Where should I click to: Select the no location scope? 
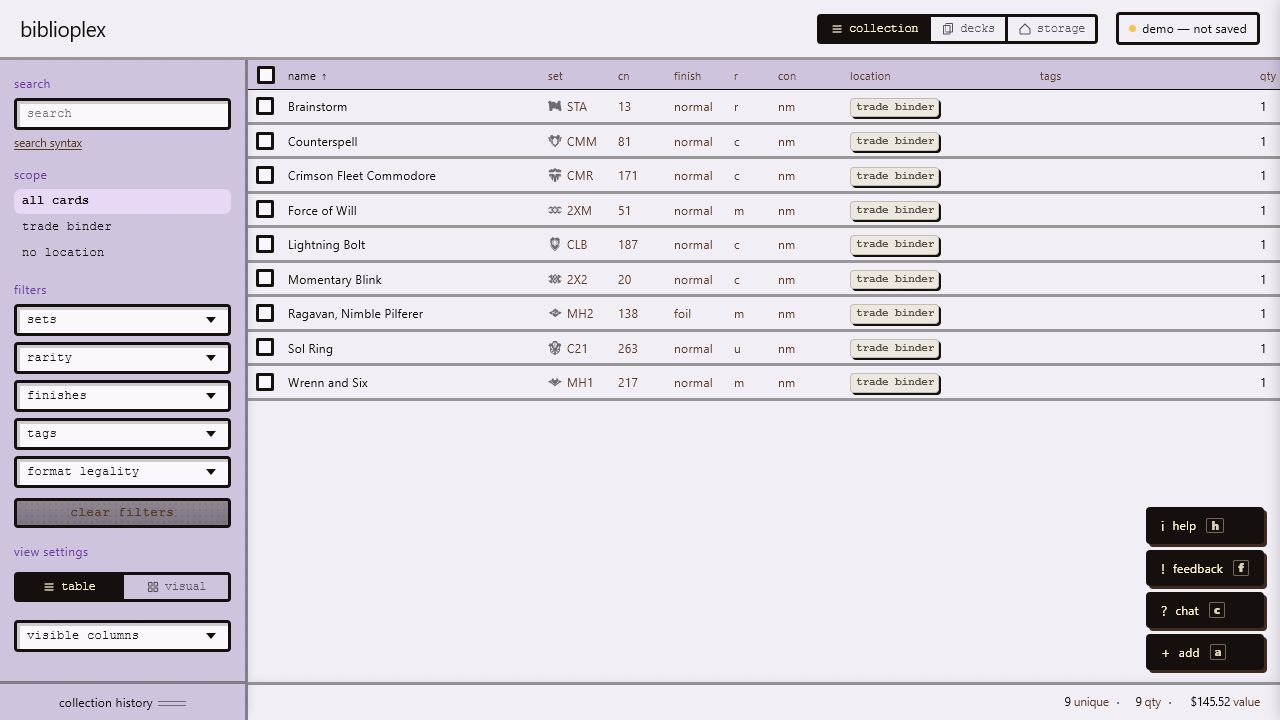122,253
